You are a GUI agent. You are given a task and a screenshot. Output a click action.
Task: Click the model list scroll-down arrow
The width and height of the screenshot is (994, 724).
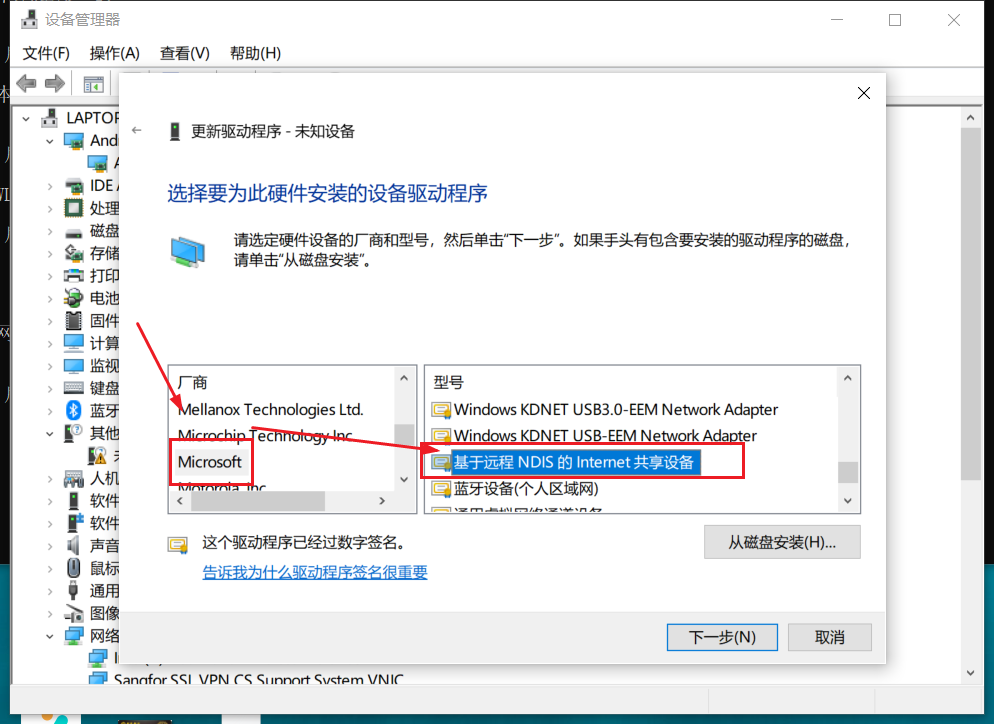[x=848, y=501]
